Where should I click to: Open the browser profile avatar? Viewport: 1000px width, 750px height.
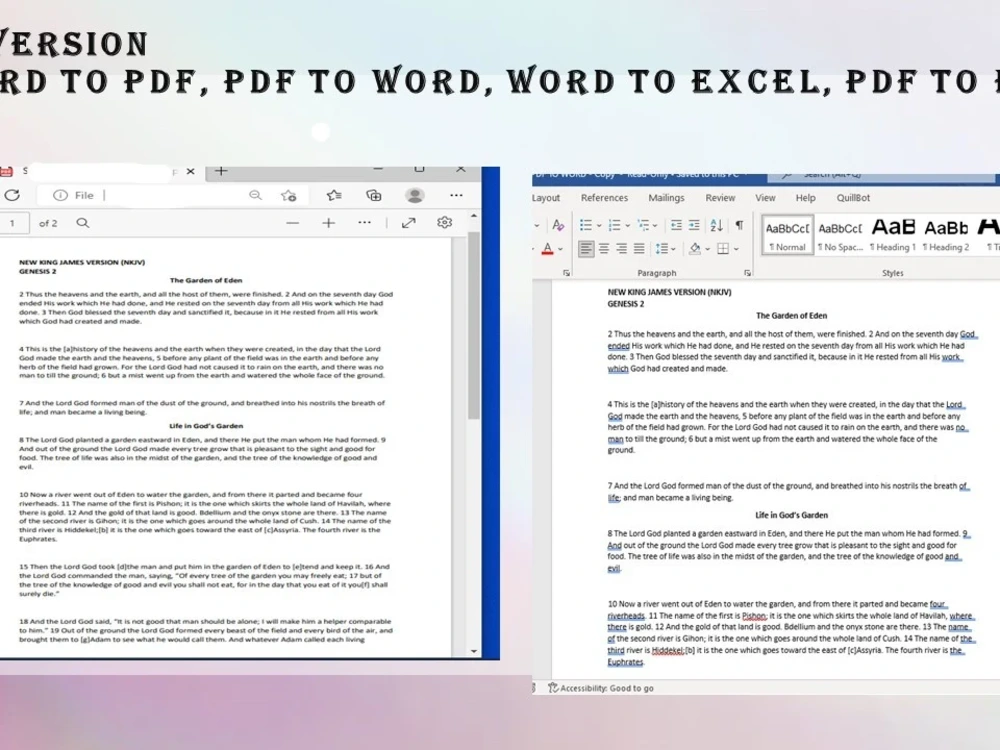(x=415, y=195)
